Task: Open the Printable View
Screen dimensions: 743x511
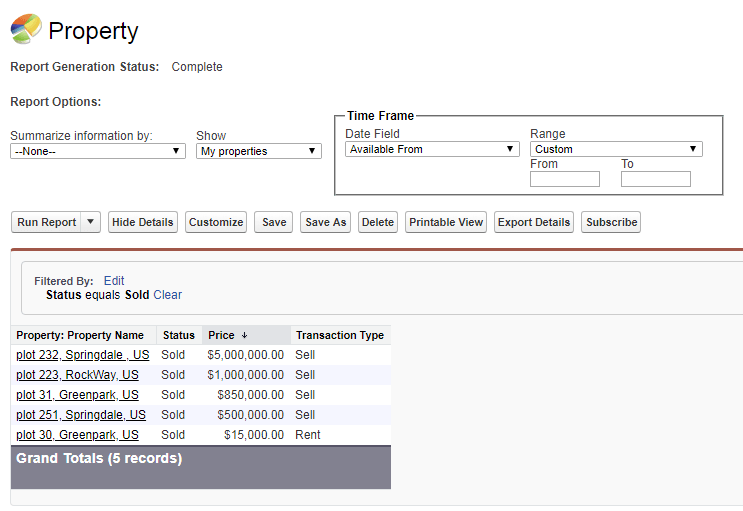Action: pos(446,222)
